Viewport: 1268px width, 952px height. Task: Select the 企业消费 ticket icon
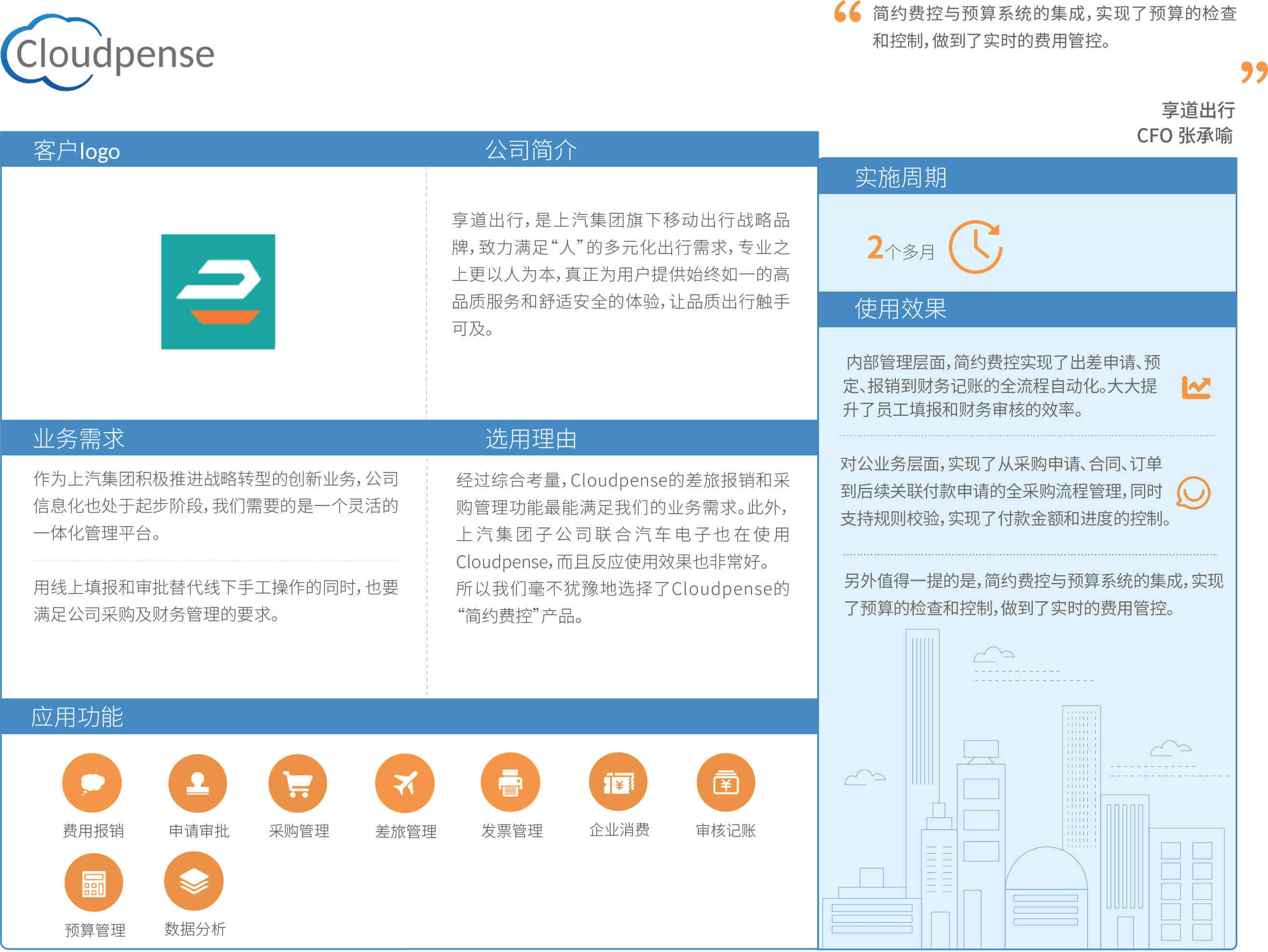point(618,782)
